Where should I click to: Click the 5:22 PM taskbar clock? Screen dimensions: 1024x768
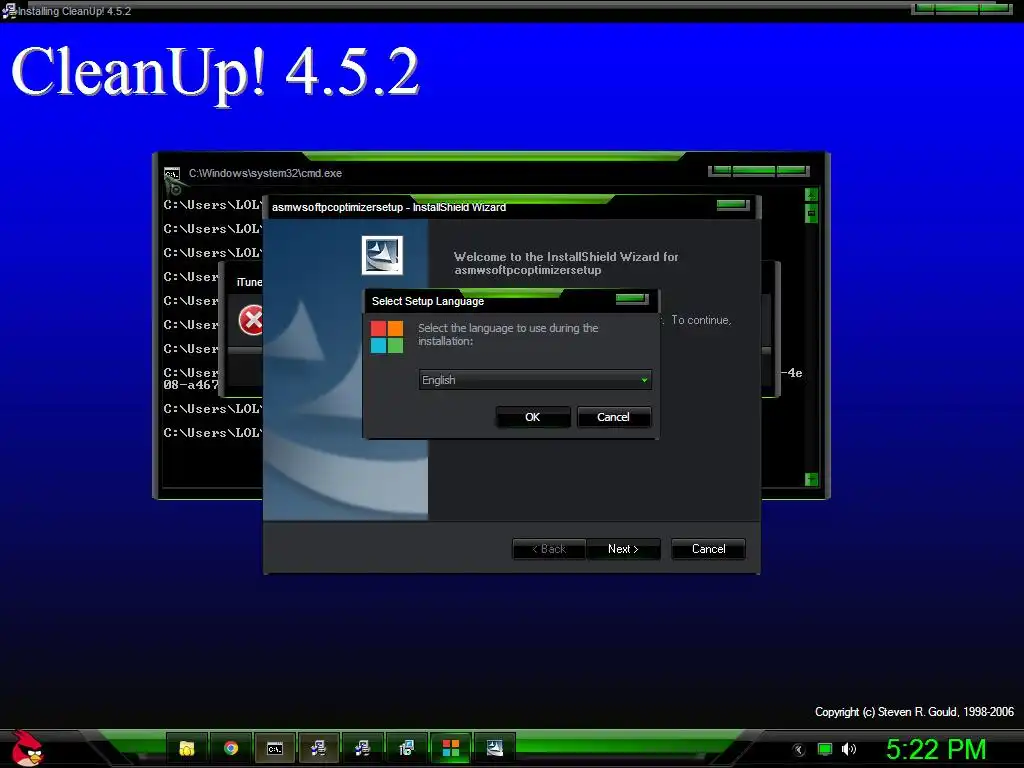coord(936,749)
